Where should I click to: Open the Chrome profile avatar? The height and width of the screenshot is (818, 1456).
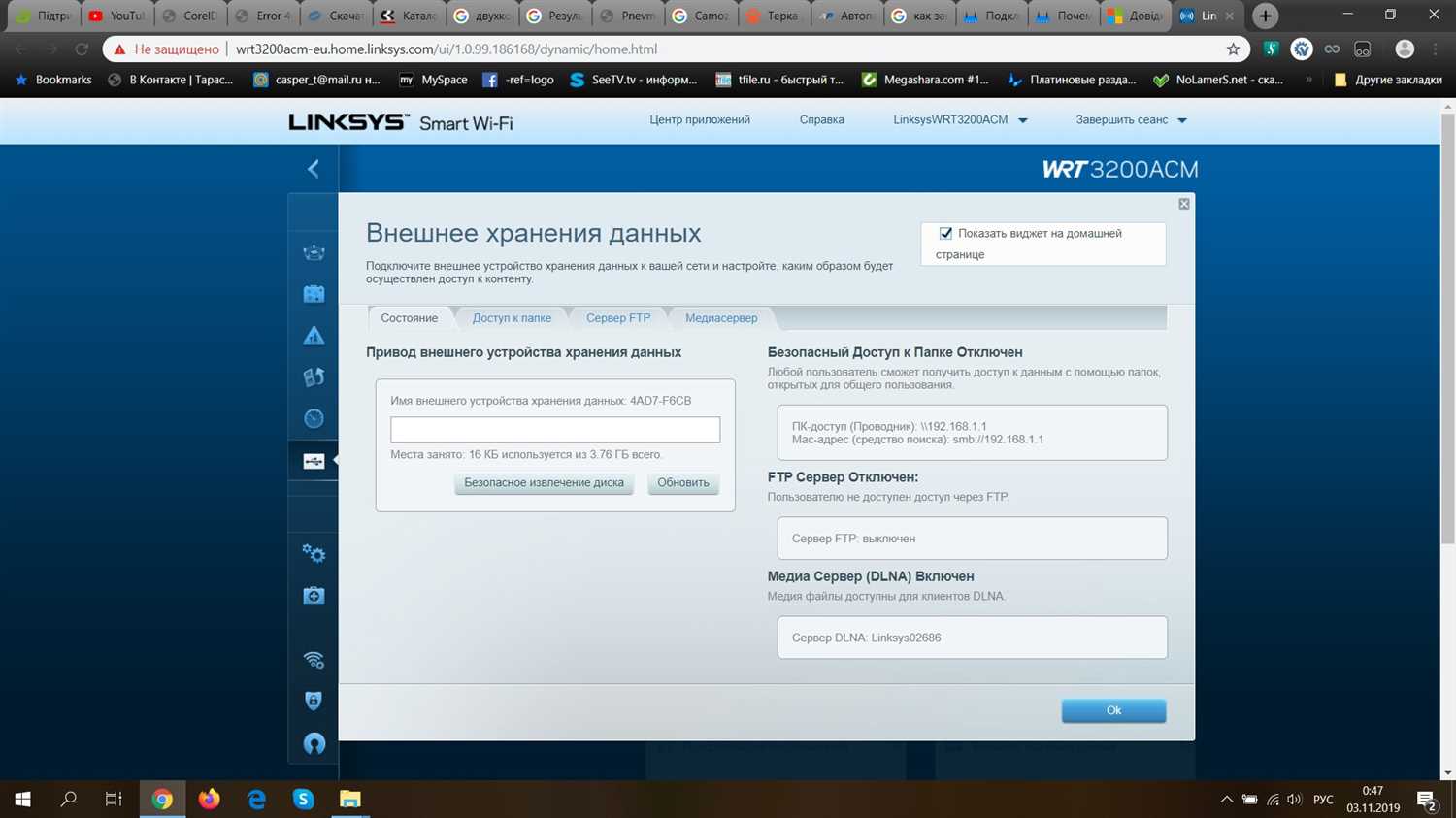pos(1404,49)
